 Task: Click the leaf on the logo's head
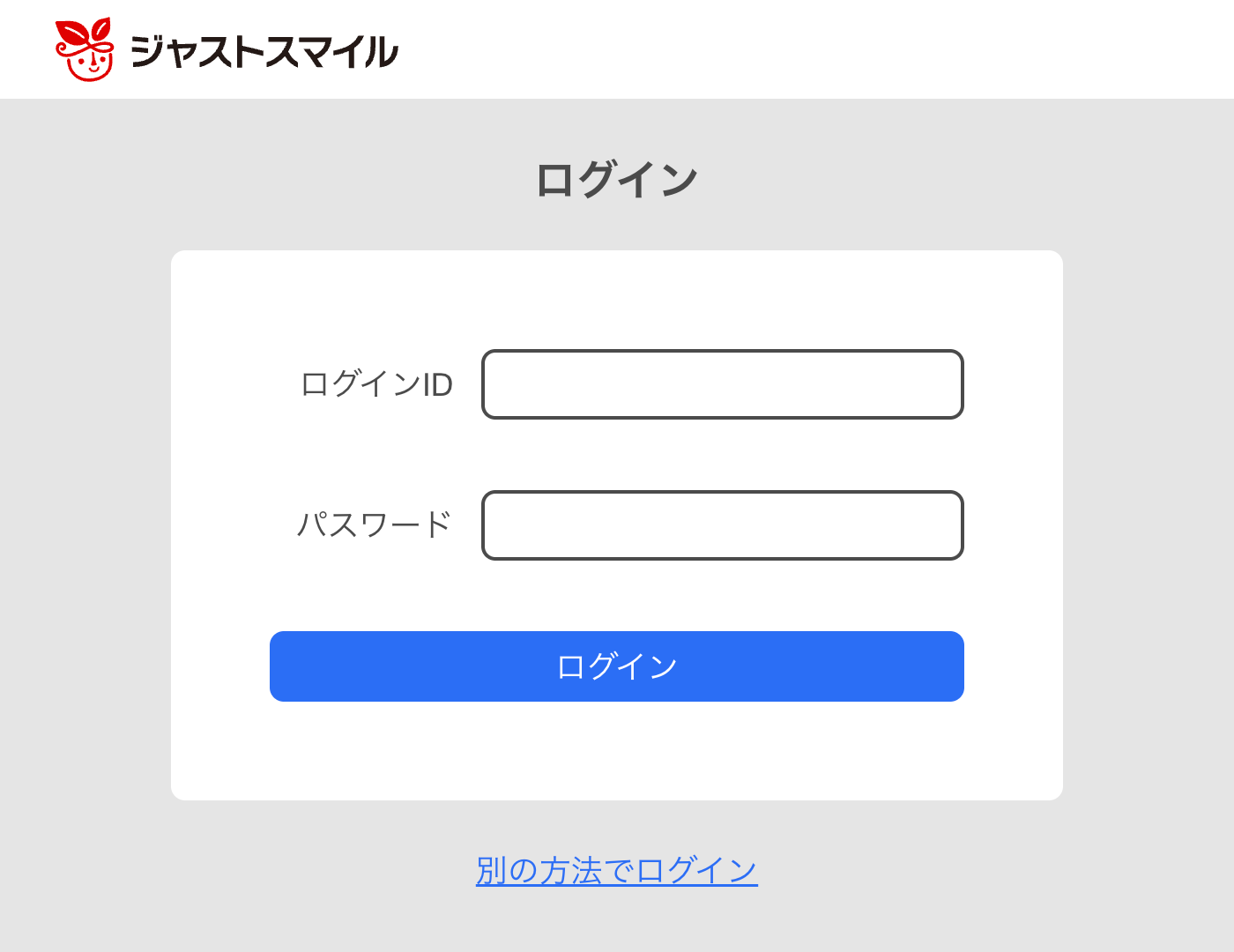coord(100,29)
